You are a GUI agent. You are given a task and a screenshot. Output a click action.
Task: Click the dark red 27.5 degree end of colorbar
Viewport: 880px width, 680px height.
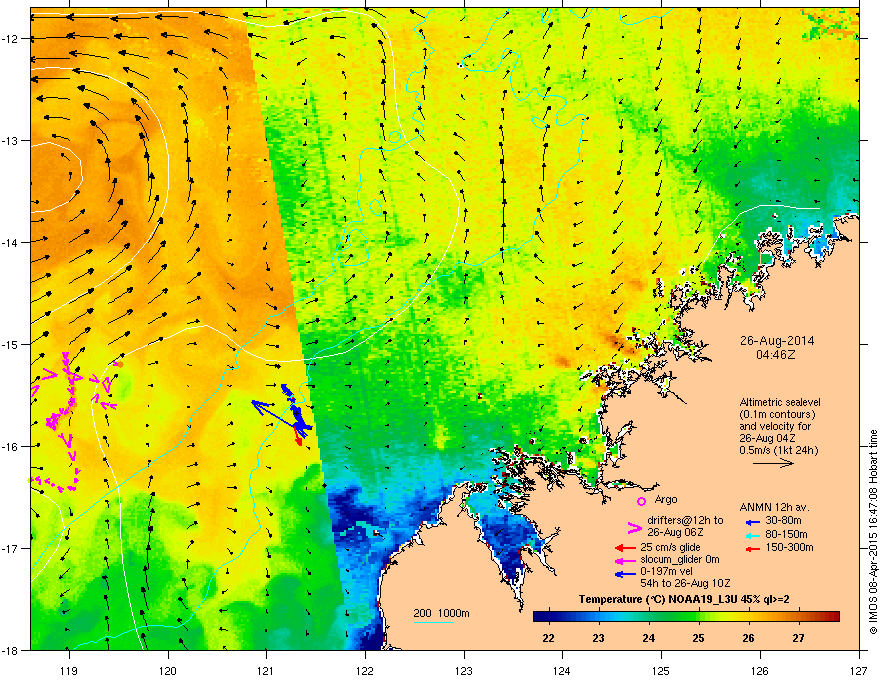pyautogui.click(x=834, y=617)
